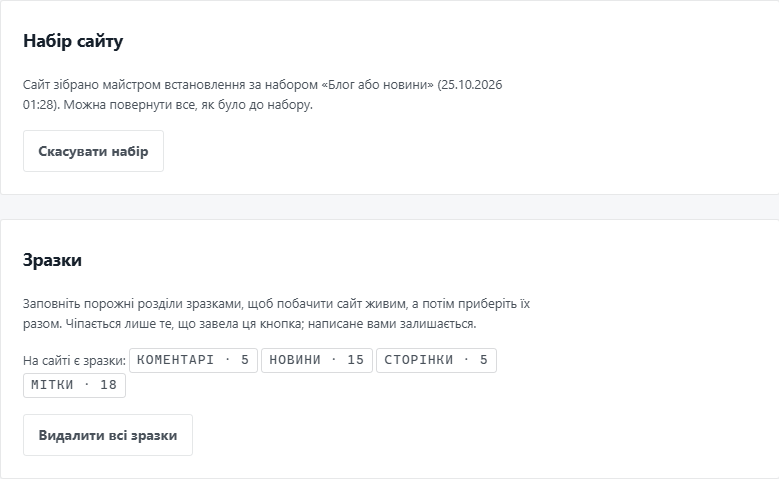Select the «СТОРІНКИ · 5» badge
This screenshot has width=779, height=479.
[x=436, y=360]
